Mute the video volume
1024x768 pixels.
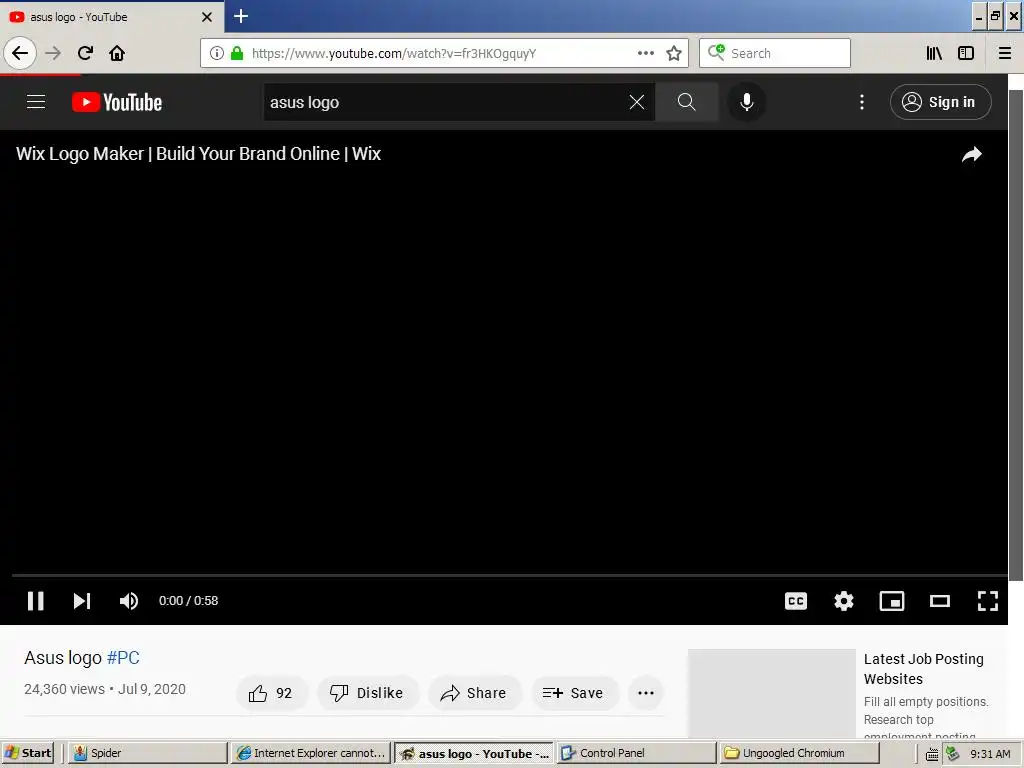(x=129, y=601)
